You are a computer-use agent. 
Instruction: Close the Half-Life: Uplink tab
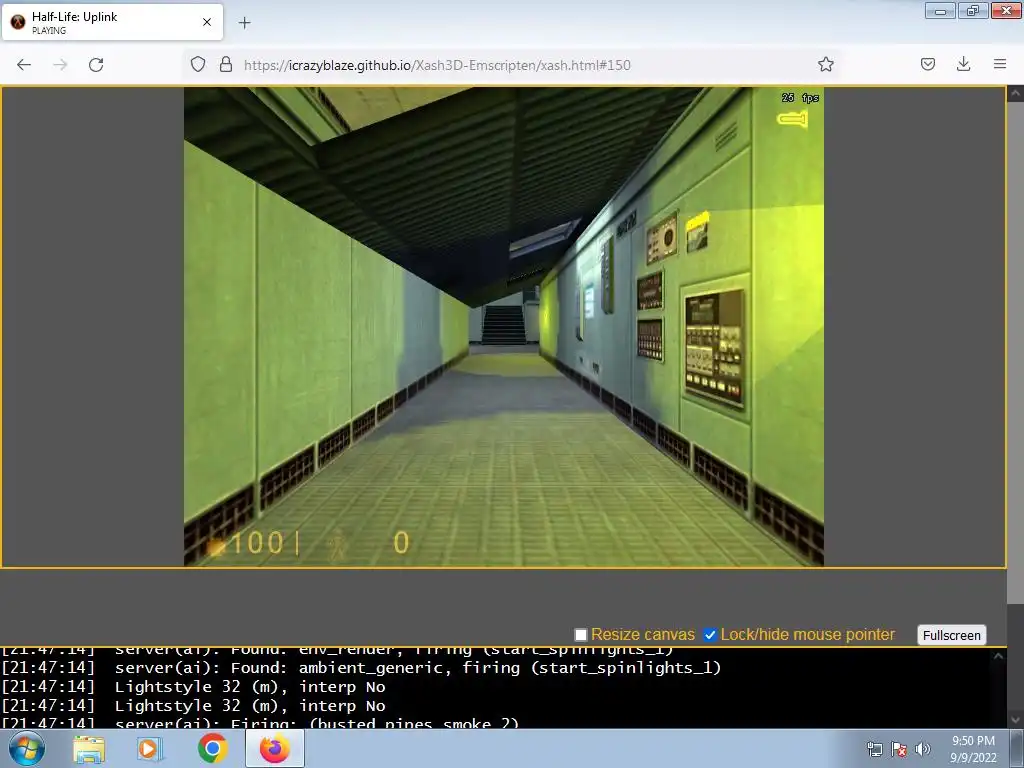[x=207, y=22]
